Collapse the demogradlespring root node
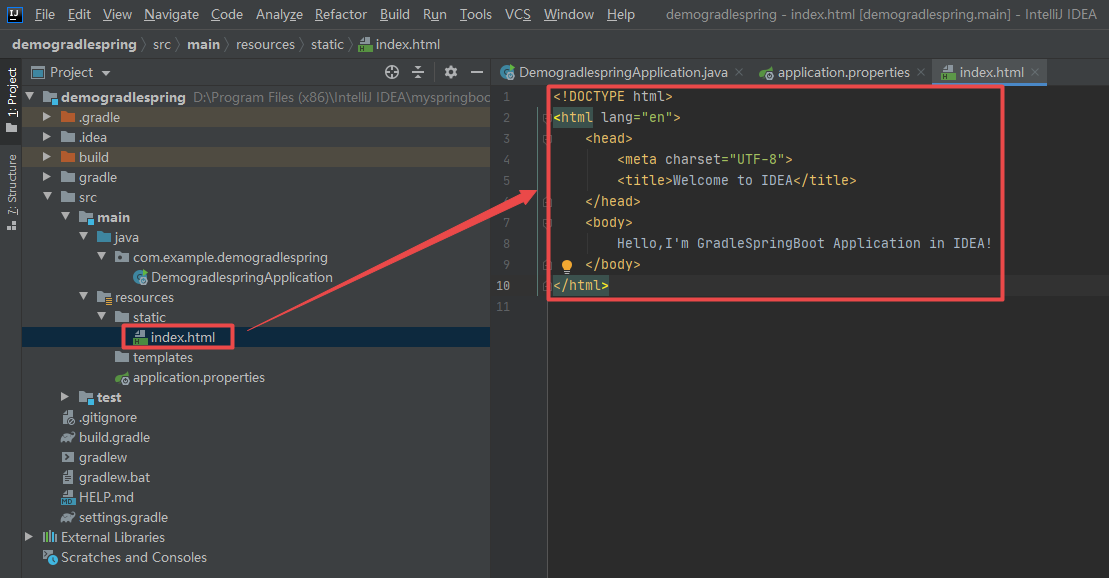 30,96
